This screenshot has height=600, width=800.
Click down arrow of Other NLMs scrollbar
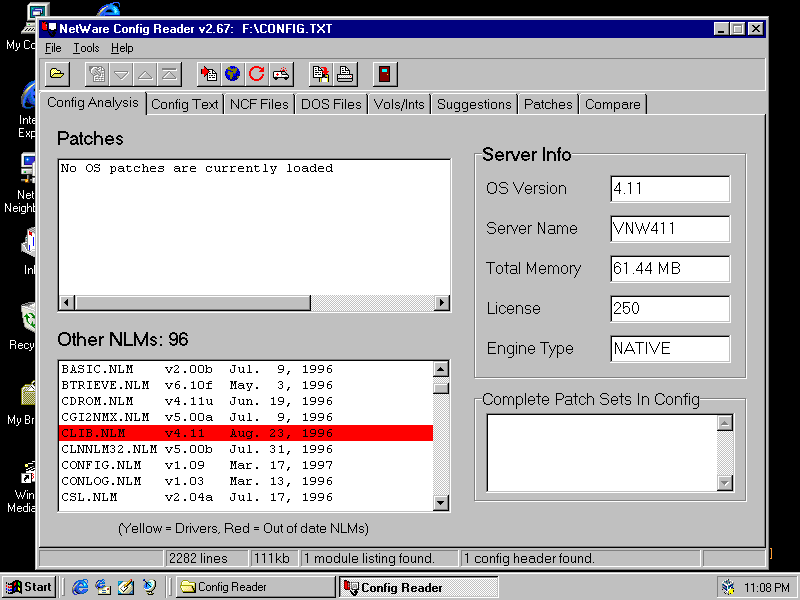[441, 503]
